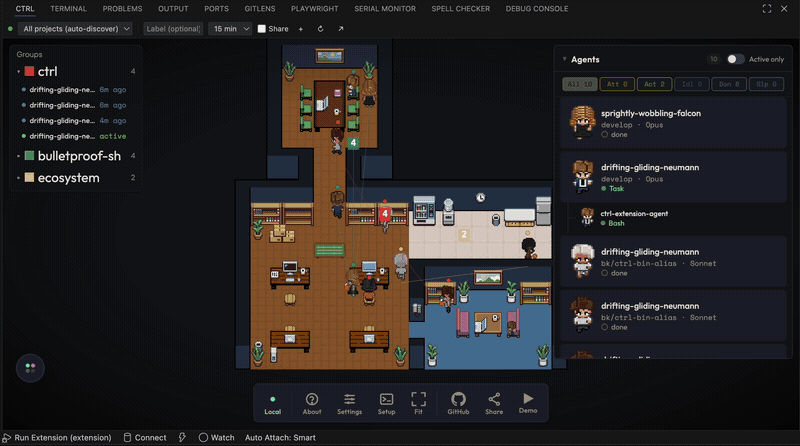The height and width of the screenshot is (446, 800).
Task: Open the PORTS tab
Action: pos(216,9)
